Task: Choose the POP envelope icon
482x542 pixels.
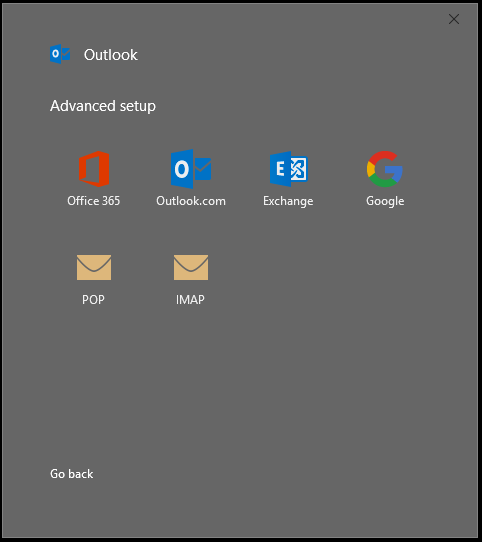Action: click(94, 268)
